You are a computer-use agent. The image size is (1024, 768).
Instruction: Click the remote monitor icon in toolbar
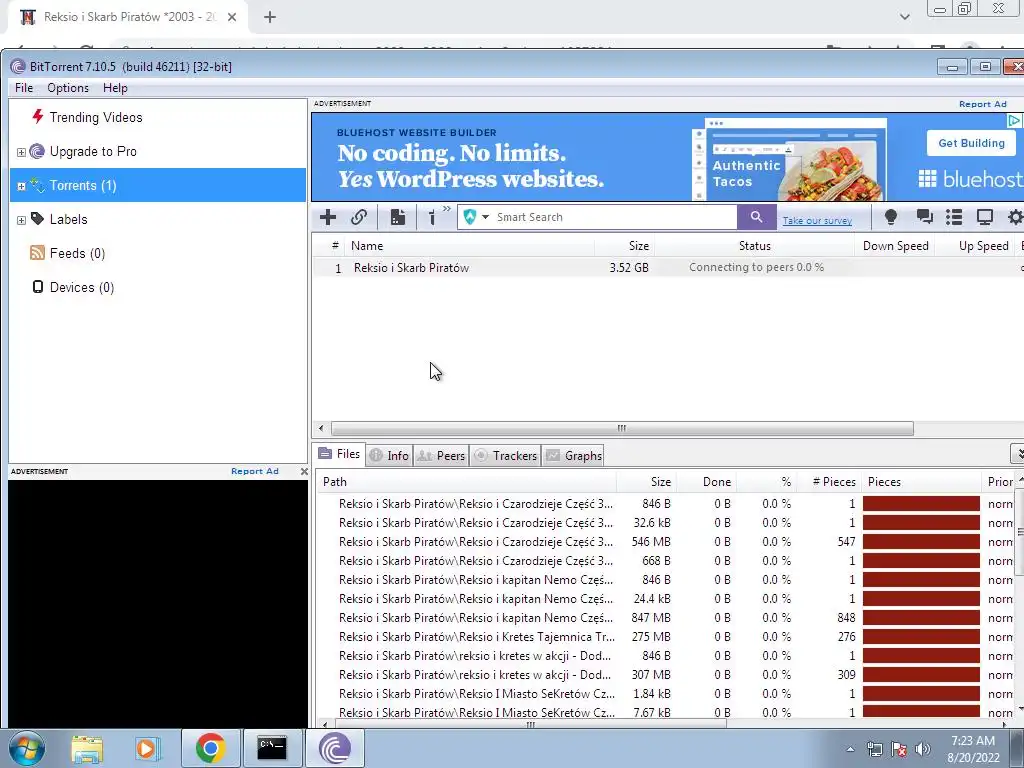(x=984, y=217)
